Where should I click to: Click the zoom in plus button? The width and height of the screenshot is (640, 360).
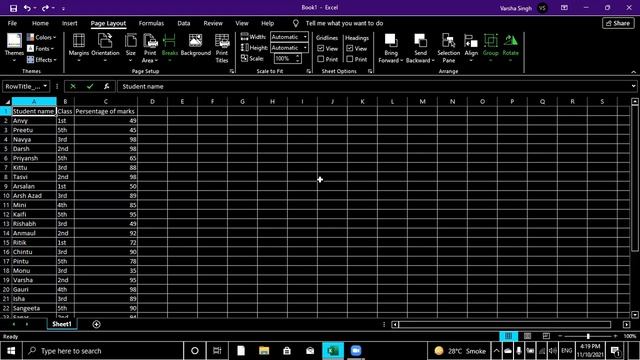click(616, 336)
